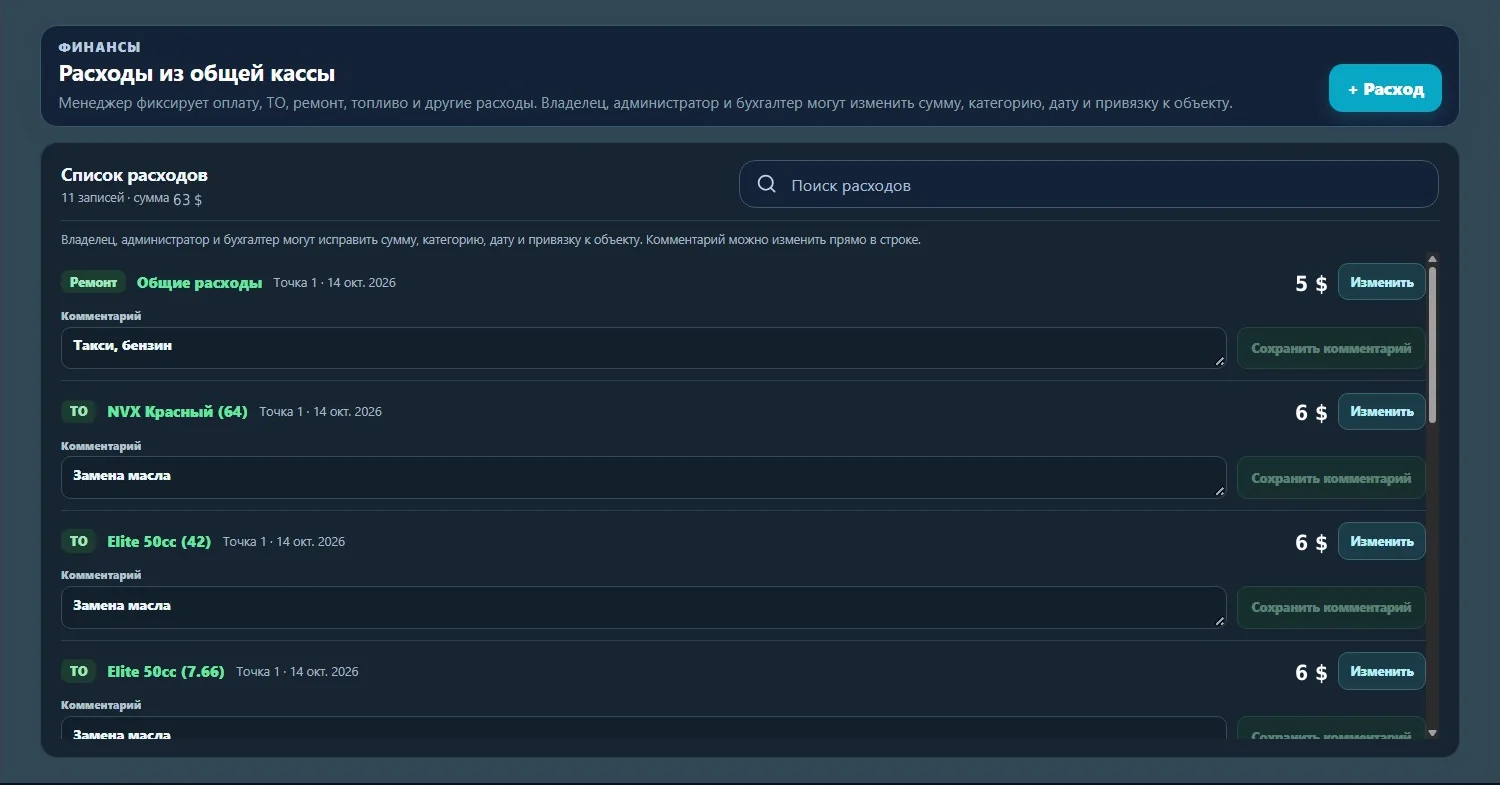Viewport: 1500px width, 785px height.
Task: Click the date text next to Elite 50cc (7.66)
Action: (297, 672)
